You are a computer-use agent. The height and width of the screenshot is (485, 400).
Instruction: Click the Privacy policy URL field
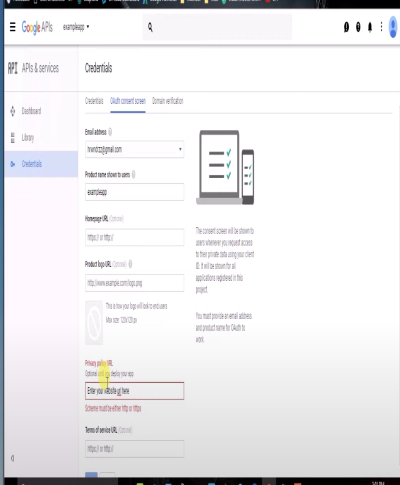134,391
